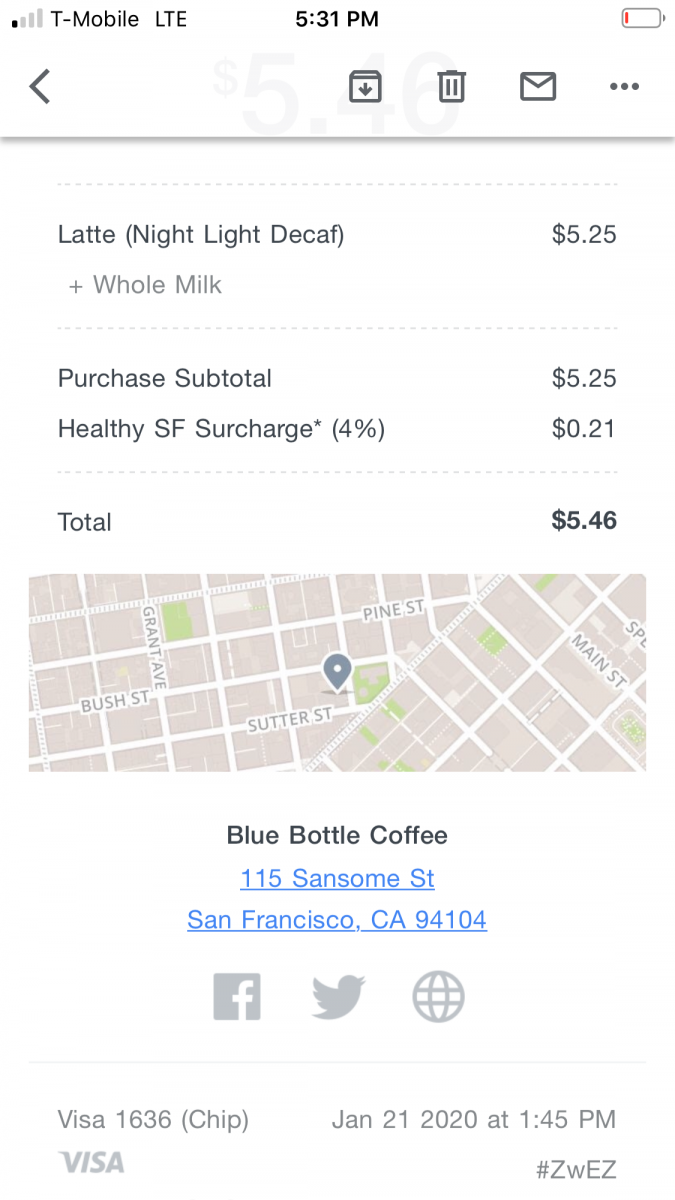Tap the battery status indicator

pos(641,18)
